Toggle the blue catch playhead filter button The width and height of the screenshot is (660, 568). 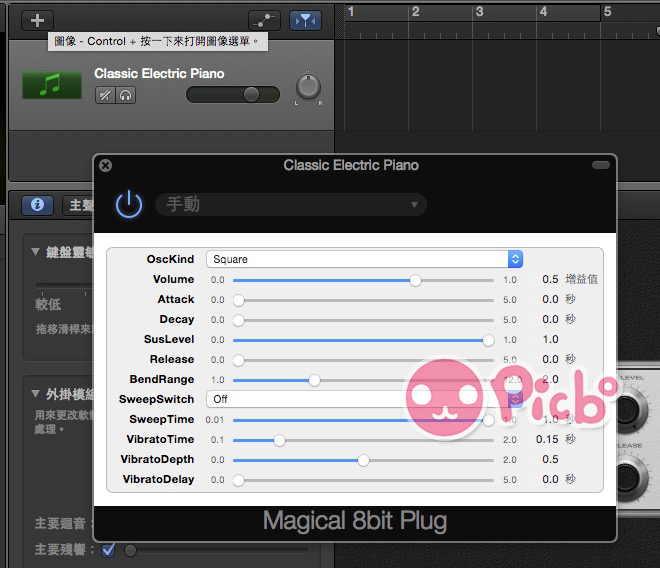point(305,20)
